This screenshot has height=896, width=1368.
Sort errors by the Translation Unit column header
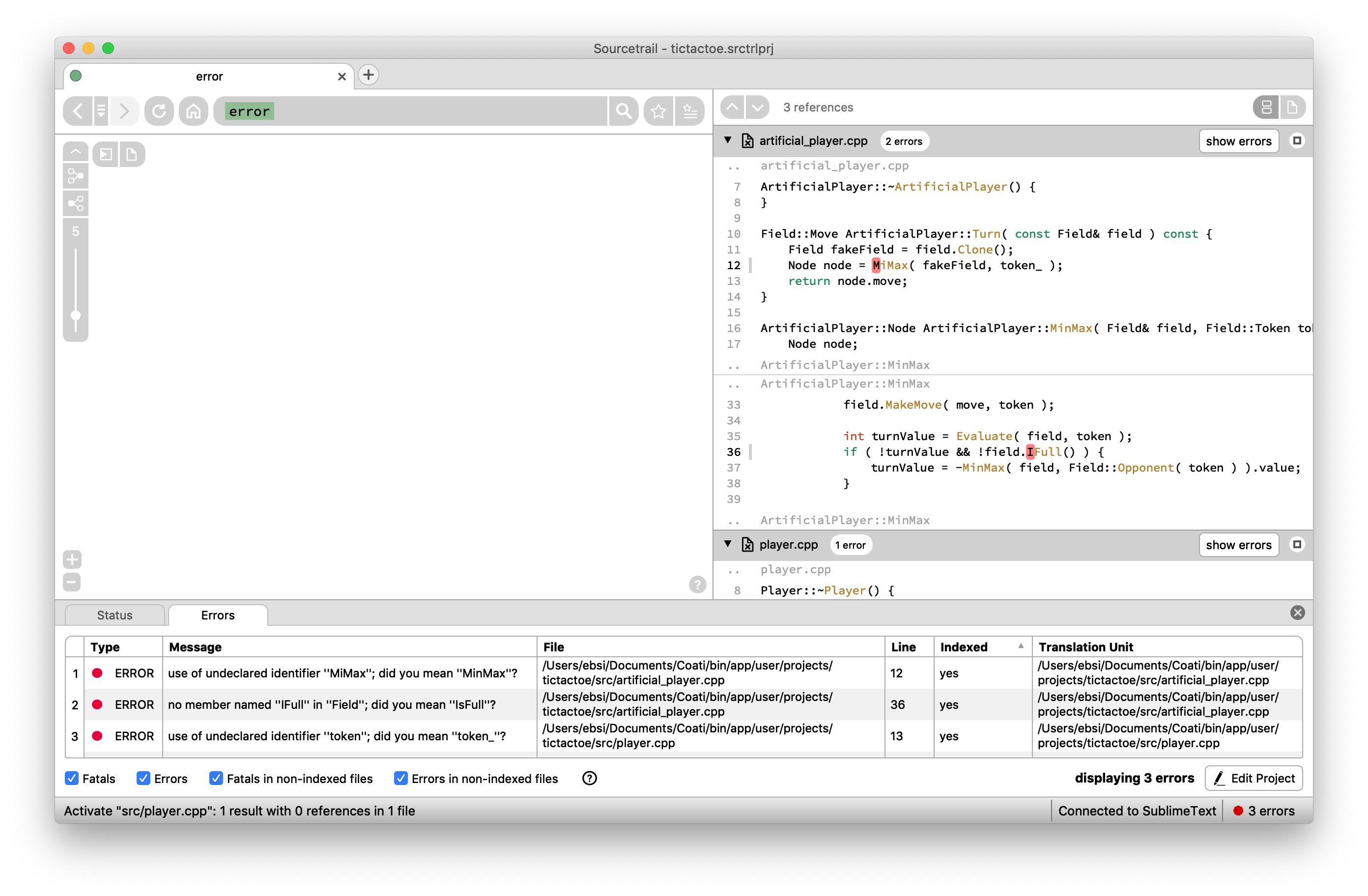tap(1167, 647)
